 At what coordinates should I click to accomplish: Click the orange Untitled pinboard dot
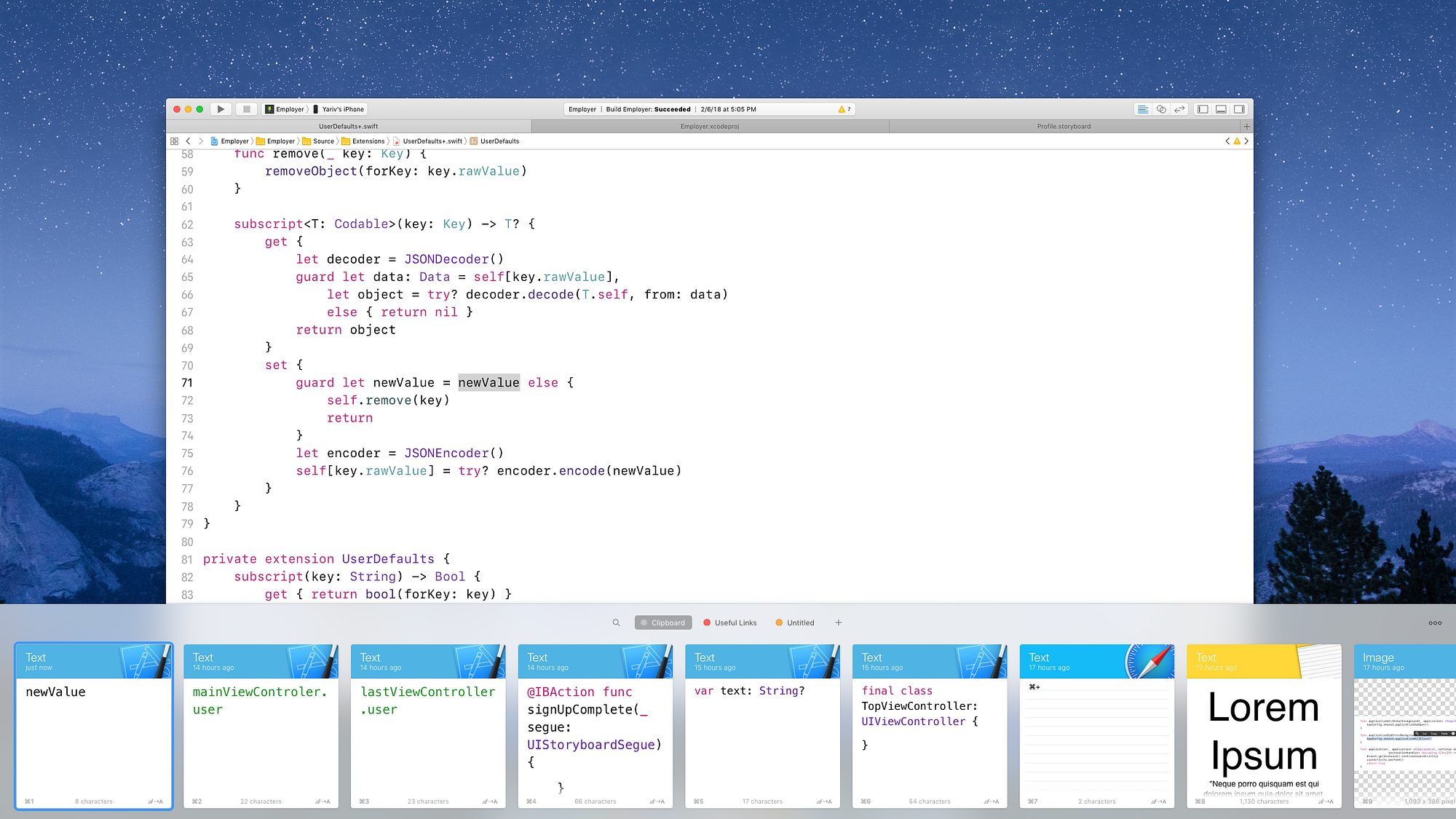(779, 622)
